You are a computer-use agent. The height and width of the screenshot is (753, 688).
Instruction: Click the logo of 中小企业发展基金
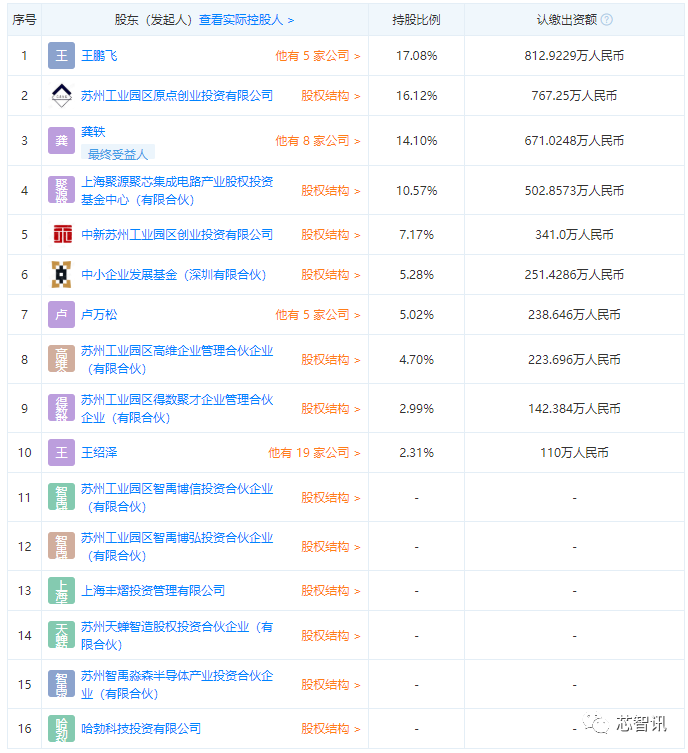[x=61, y=274]
